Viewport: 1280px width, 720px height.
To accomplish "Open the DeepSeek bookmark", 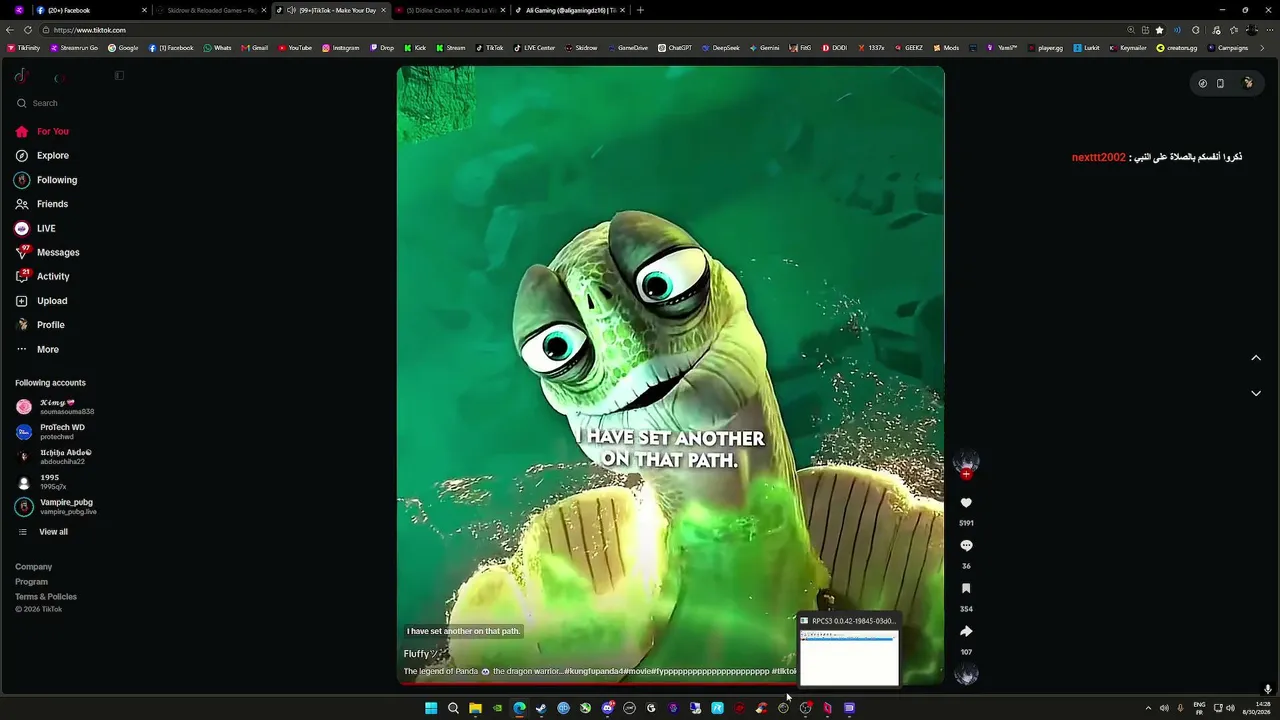I will point(720,48).
